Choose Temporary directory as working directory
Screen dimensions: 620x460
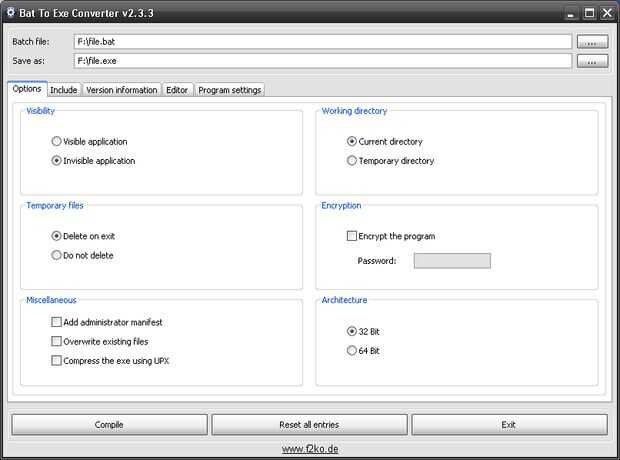click(352, 160)
